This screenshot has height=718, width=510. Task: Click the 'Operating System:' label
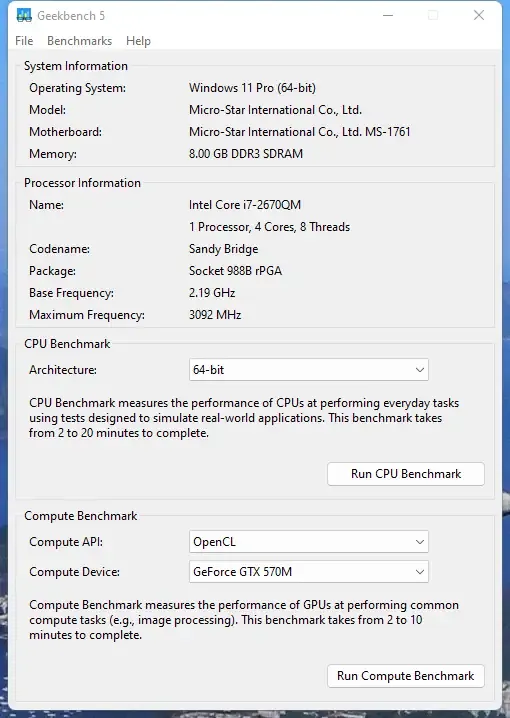click(x=77, y=88)
